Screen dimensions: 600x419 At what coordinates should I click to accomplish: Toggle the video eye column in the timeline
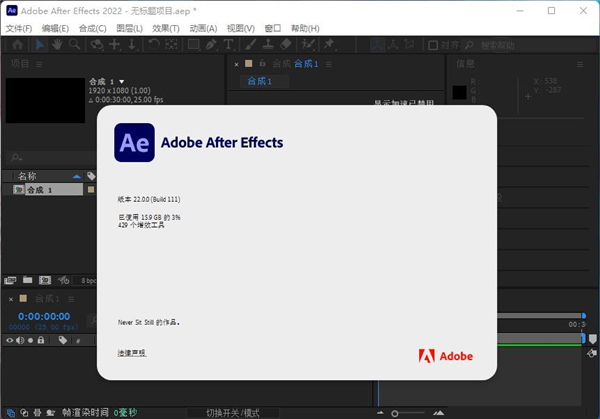point(10,340)
